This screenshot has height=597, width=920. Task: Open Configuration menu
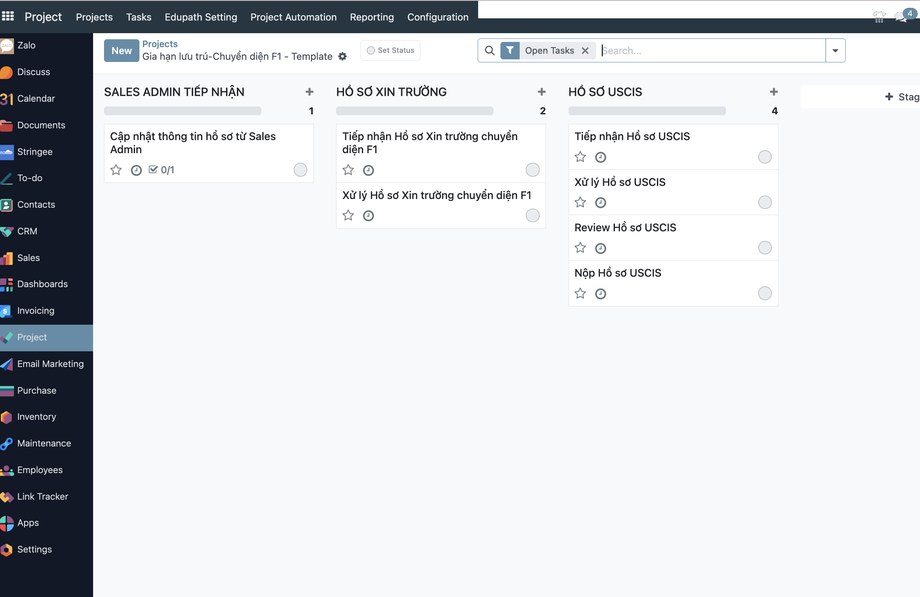pos(438,17)
